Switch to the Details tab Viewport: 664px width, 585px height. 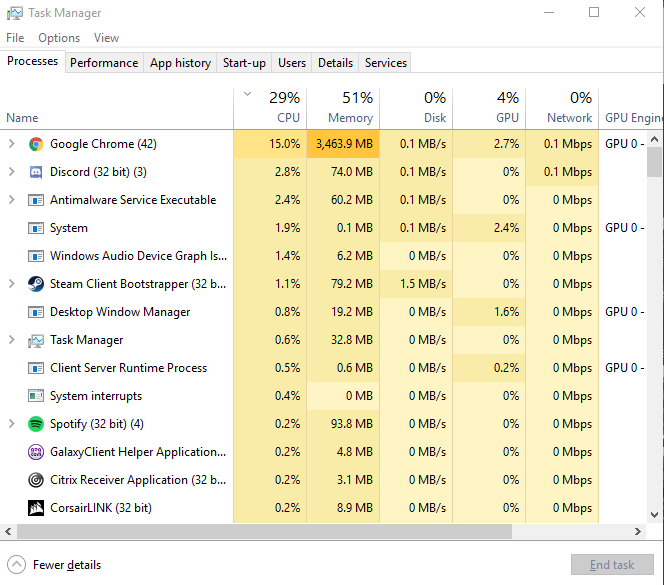pyautogui.click(x=335, y=63)
